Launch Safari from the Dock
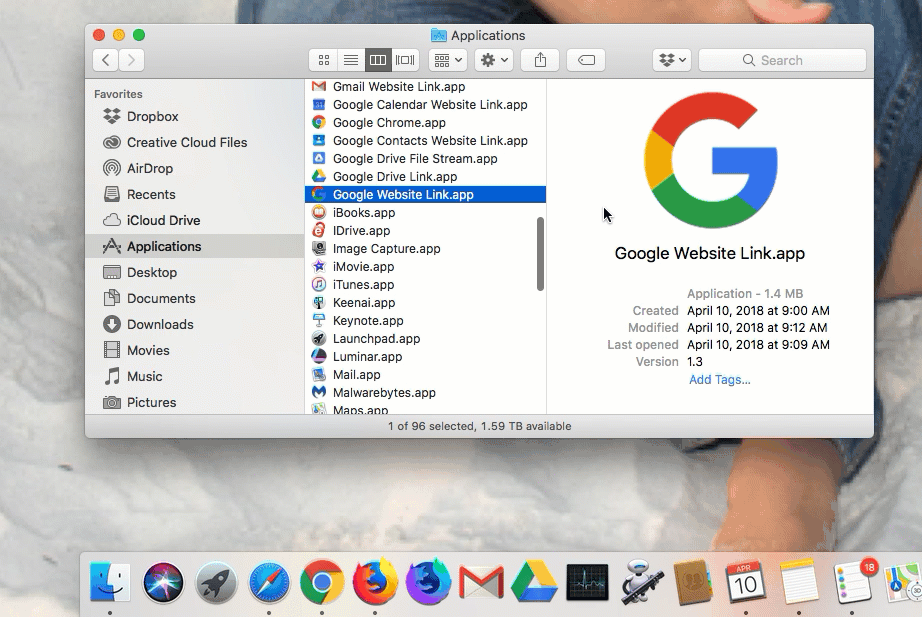This screenshot has width=922, height=617. [x=269, y=581]
